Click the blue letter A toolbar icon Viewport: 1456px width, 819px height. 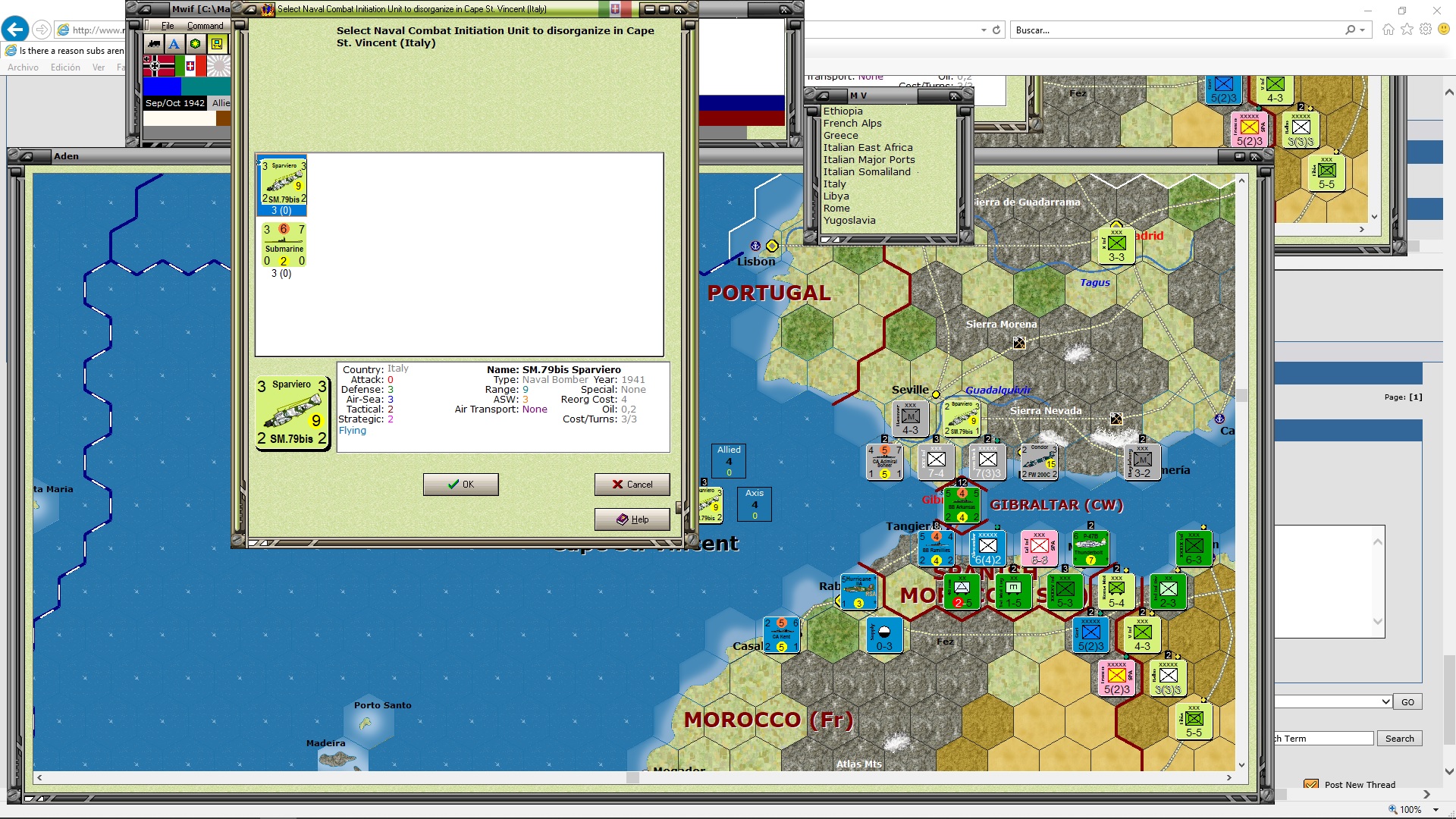point(174,44)
